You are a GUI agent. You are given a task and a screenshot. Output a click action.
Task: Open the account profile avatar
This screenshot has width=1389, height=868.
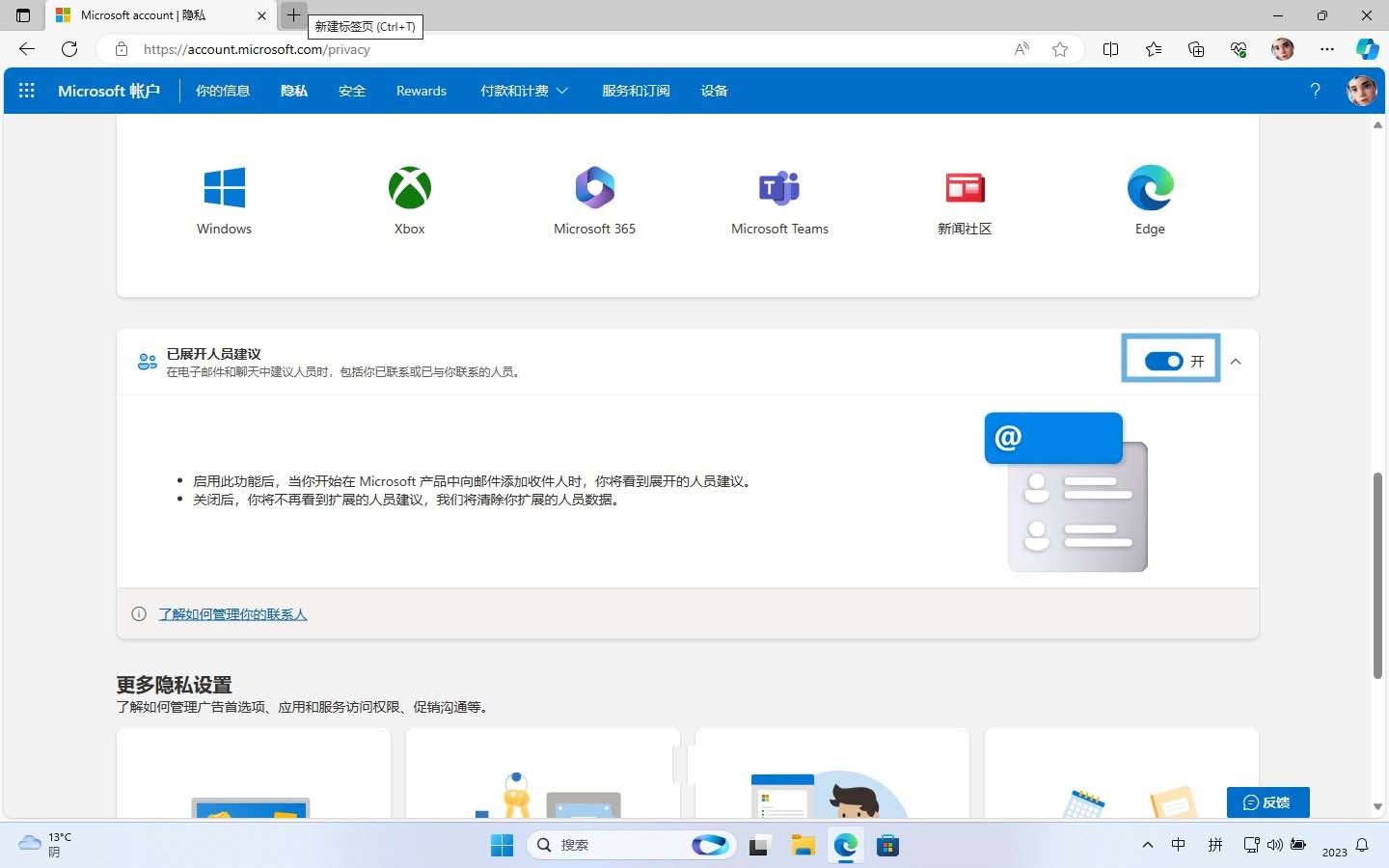[x=1361, y=90]
